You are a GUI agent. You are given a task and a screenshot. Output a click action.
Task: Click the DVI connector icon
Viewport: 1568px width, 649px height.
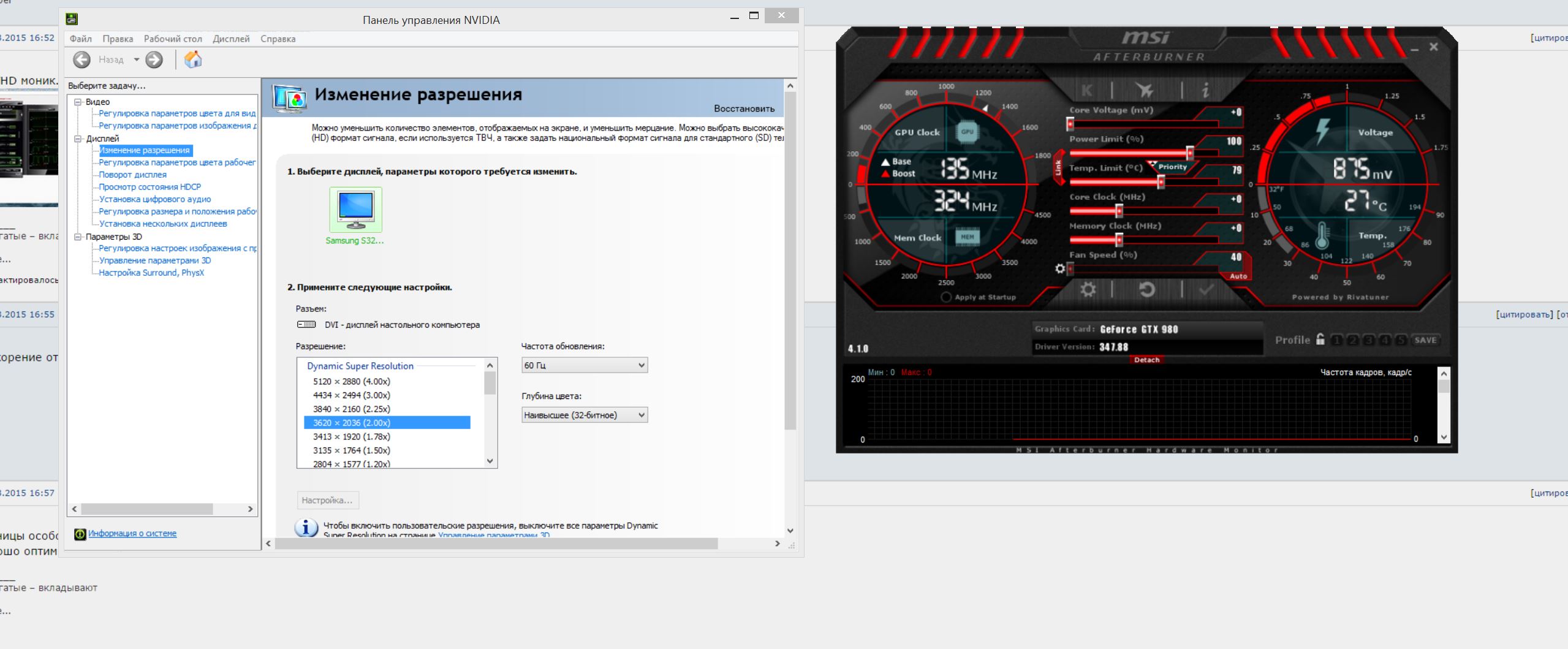(x=306, y=325)
